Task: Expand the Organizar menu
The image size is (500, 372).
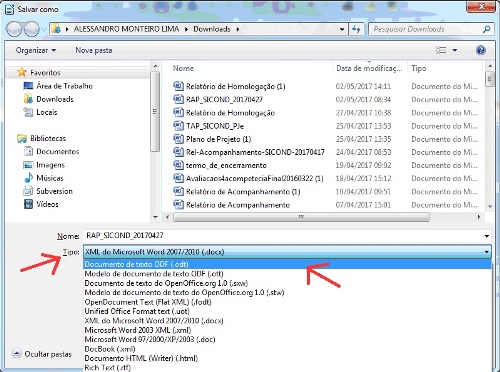Action: [36, 50]
